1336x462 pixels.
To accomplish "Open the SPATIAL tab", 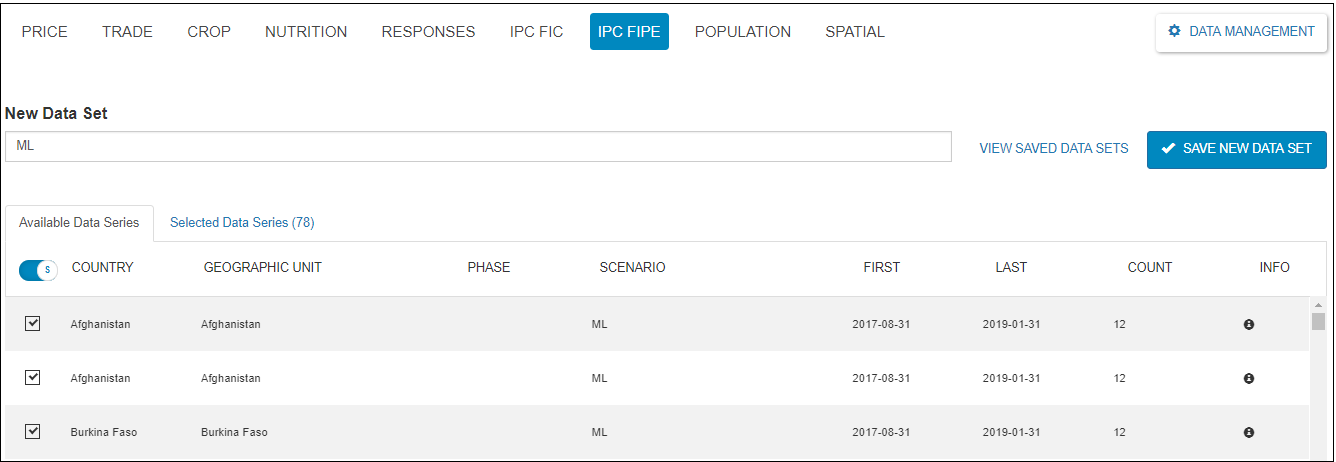I will (854, 32).
